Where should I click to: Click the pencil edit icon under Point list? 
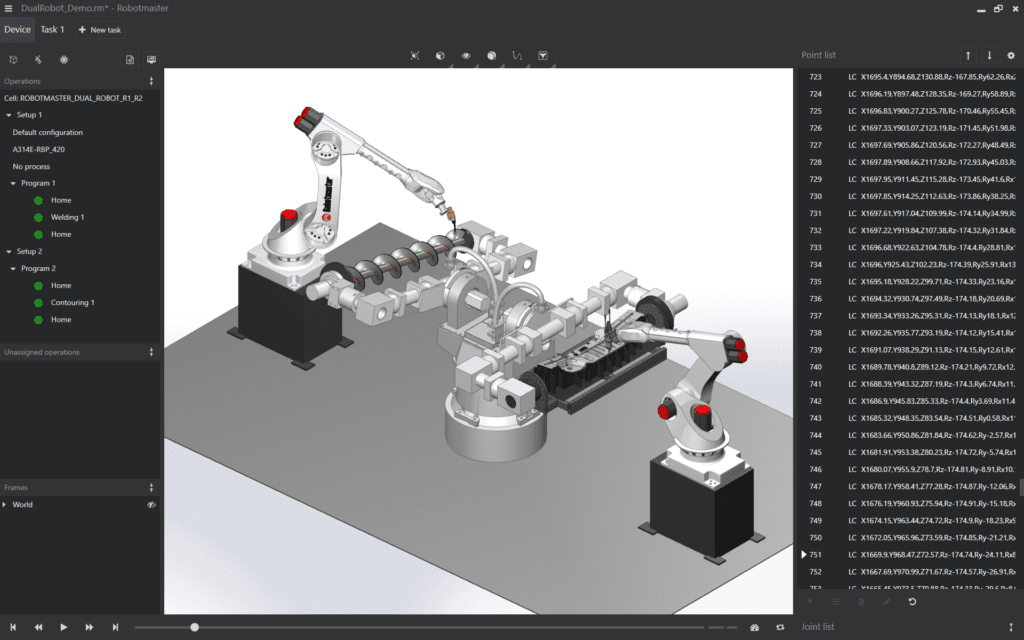pos(887,601)
